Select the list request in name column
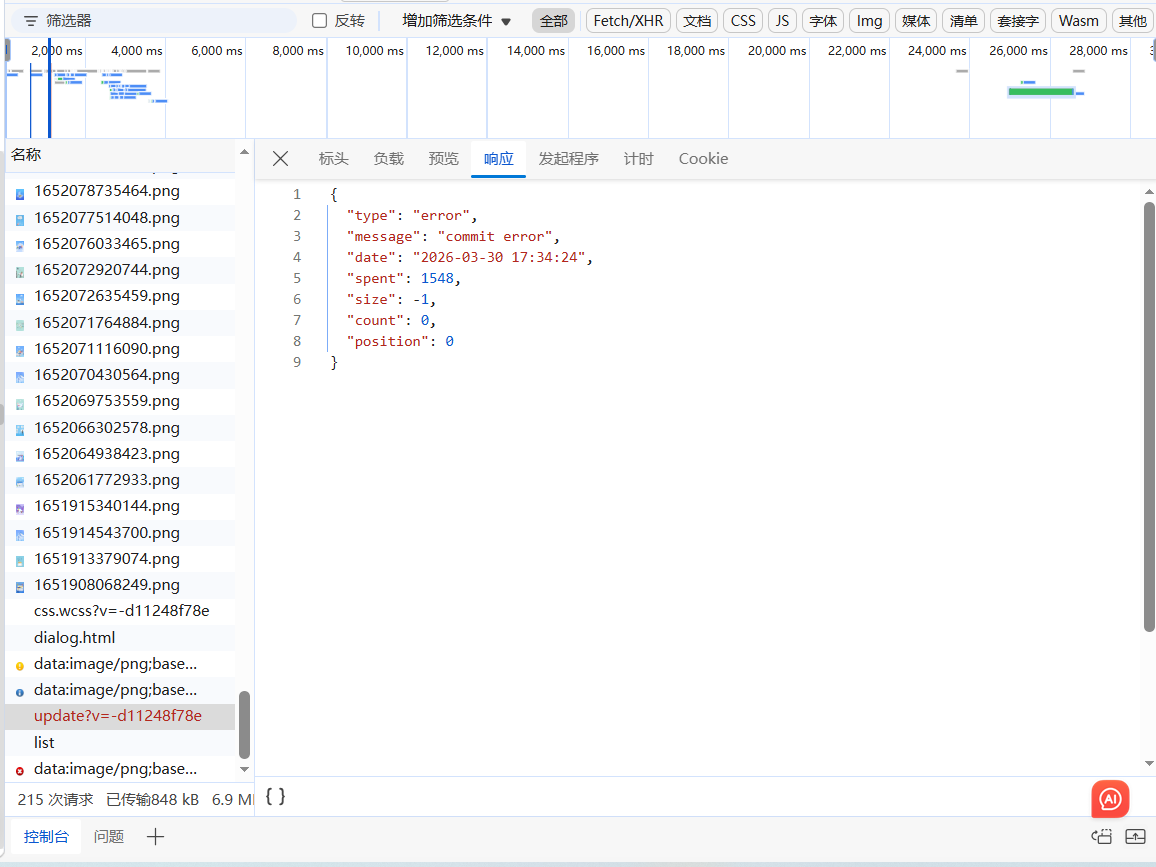The image size is (1156, 867). click(44, 743)
